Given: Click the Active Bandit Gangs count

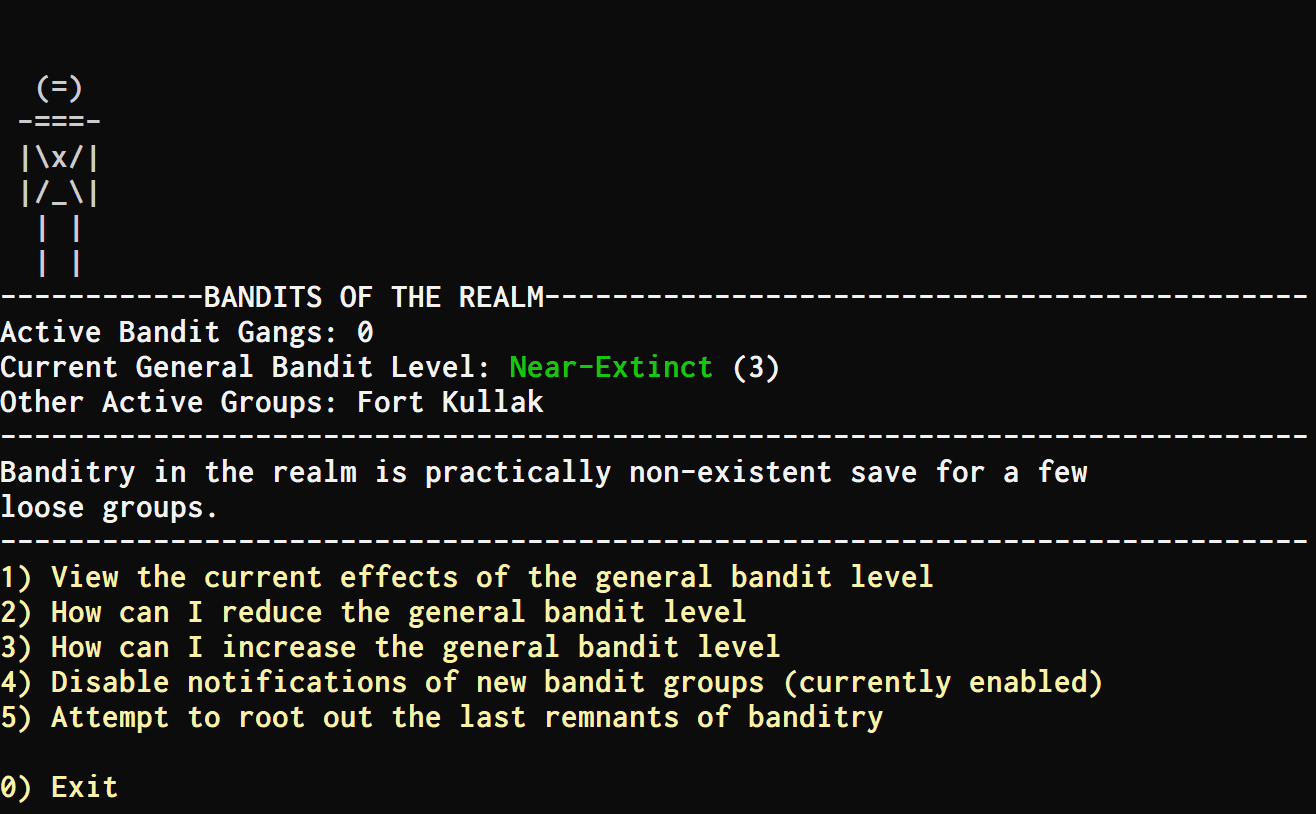Looking at the screenshot, I should [x=365, y=332].
